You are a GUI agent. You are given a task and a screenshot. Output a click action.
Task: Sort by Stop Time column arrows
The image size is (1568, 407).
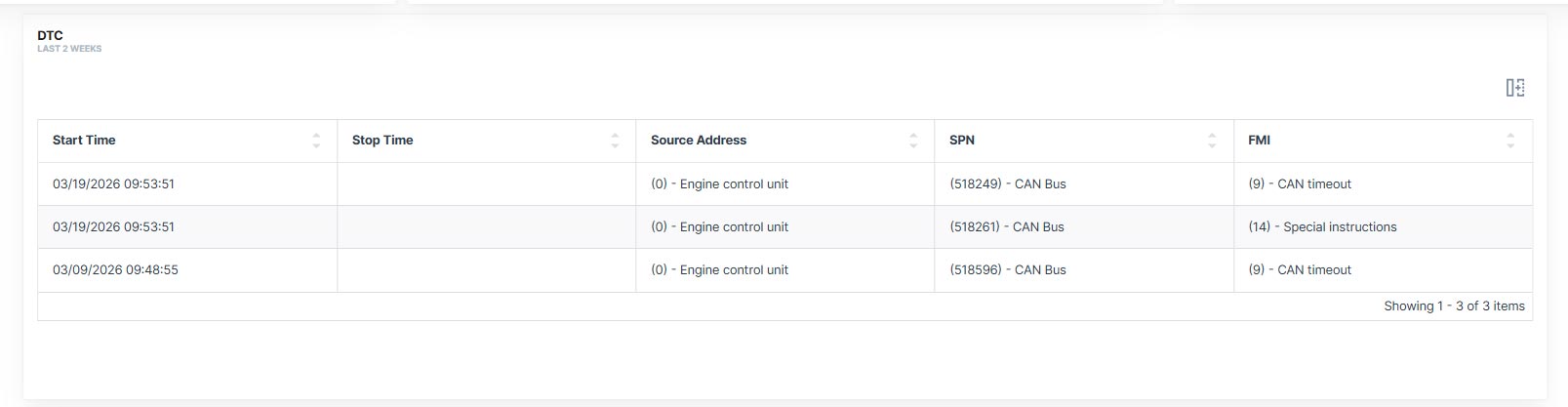tap(615, 141)
